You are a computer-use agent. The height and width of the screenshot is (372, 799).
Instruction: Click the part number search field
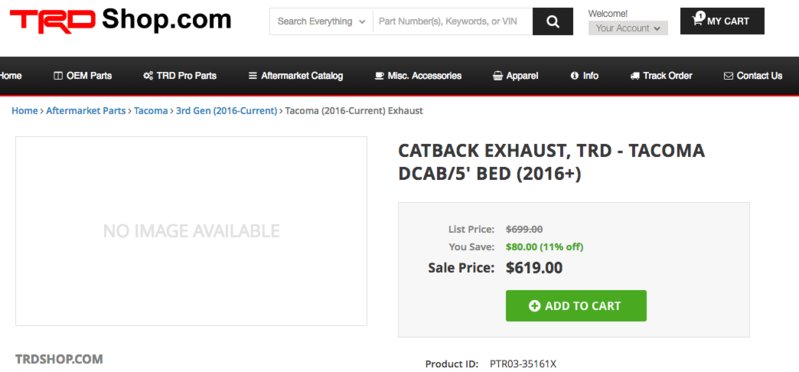click(452, 21)
